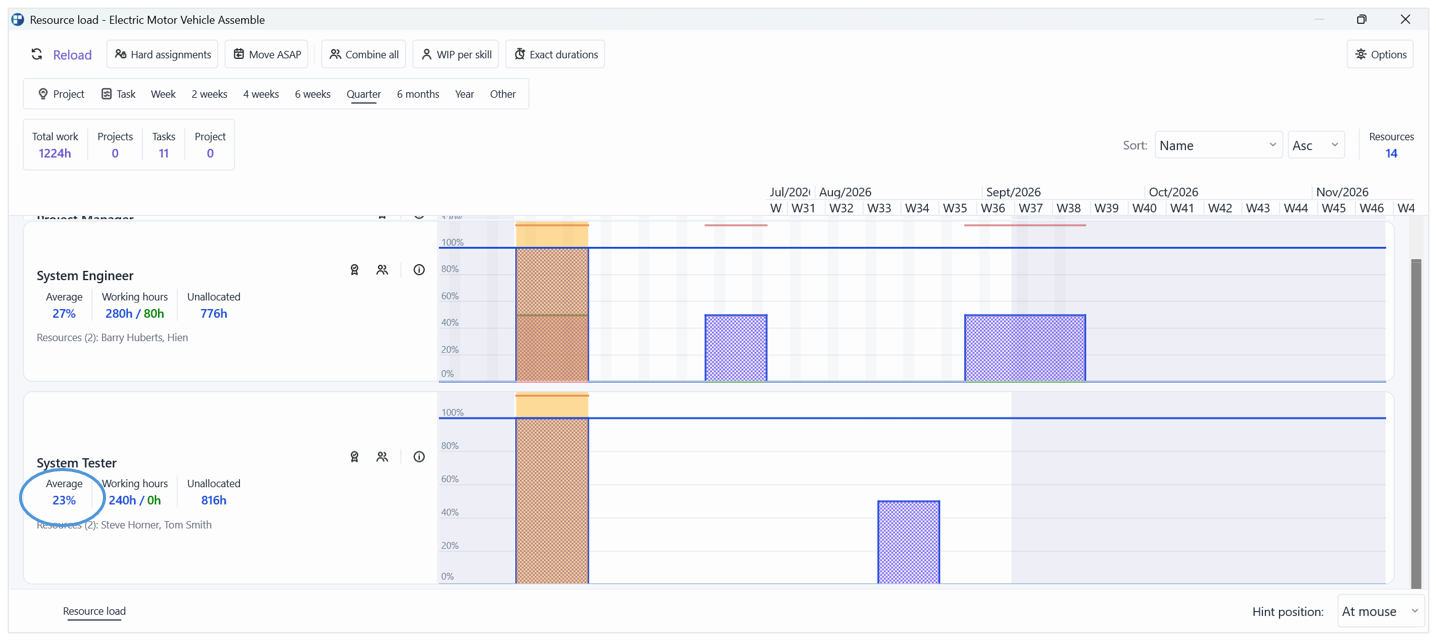Toggle Move ASAP option
The image size is (1436, 642).
tap(267, 55)
